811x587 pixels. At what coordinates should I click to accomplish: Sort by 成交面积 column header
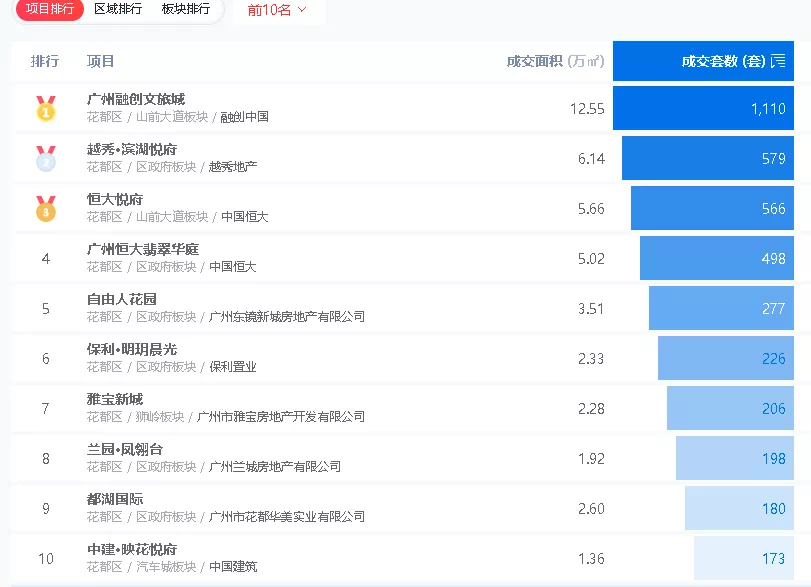coord(555,61)
